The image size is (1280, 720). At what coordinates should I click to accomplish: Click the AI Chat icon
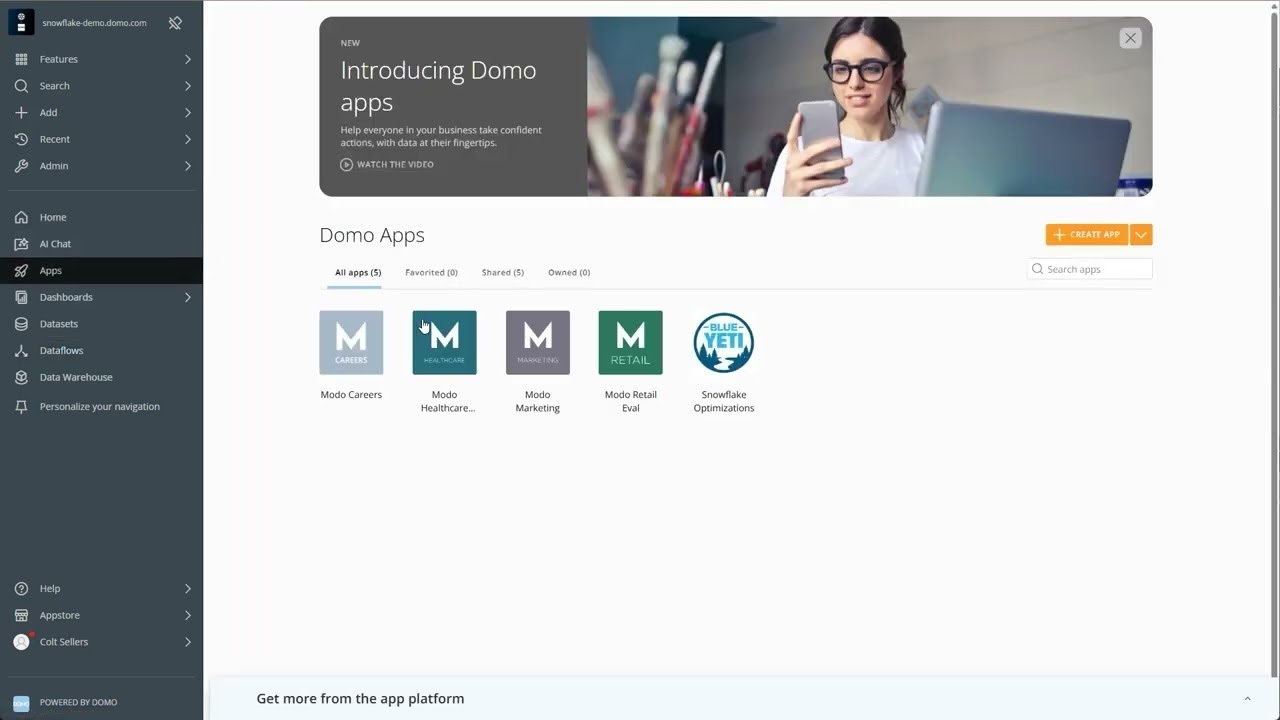coord(21,244)
